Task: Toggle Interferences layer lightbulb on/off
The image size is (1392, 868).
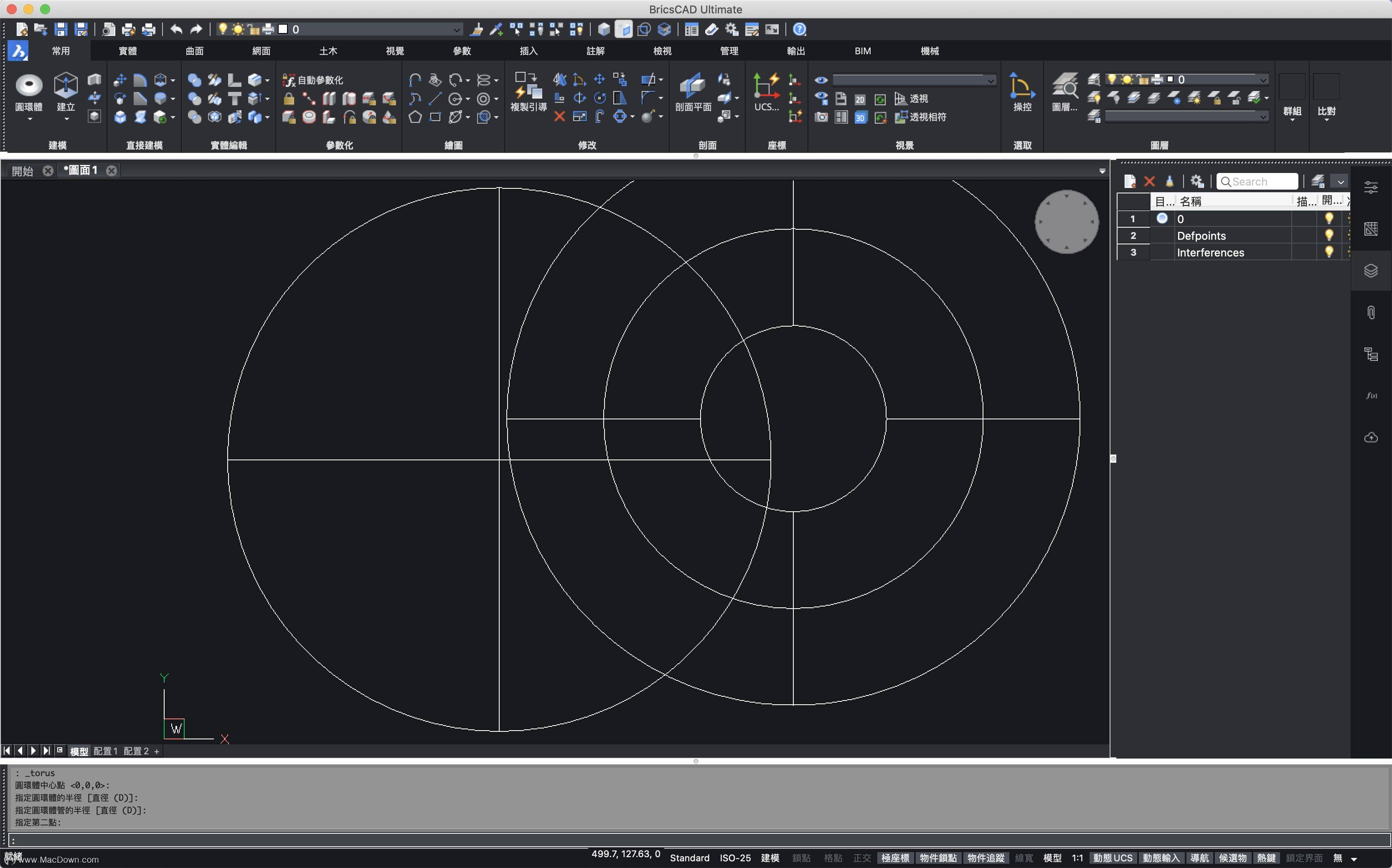Action: 1328,252
